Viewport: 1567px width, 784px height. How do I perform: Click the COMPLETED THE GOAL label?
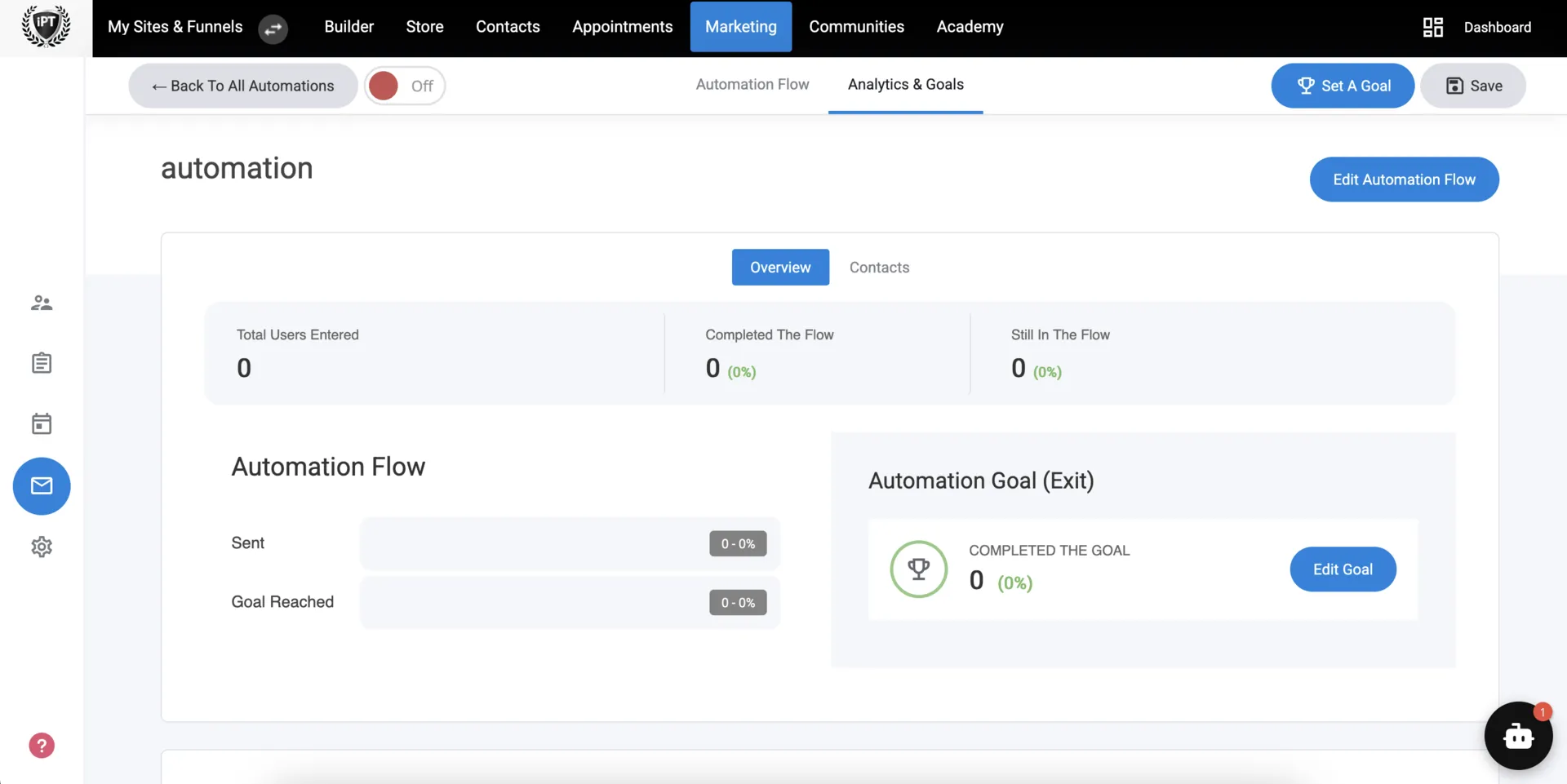pyautogui.click(x=1050, y=551)
